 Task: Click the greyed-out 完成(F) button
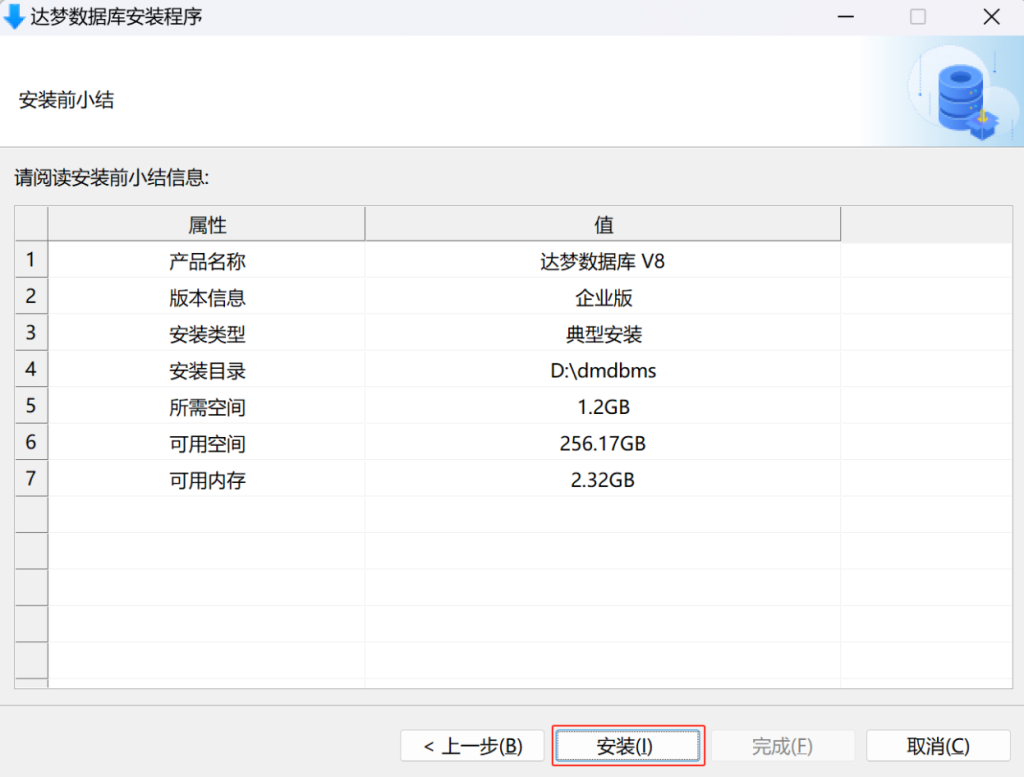(x=782, y=746)
